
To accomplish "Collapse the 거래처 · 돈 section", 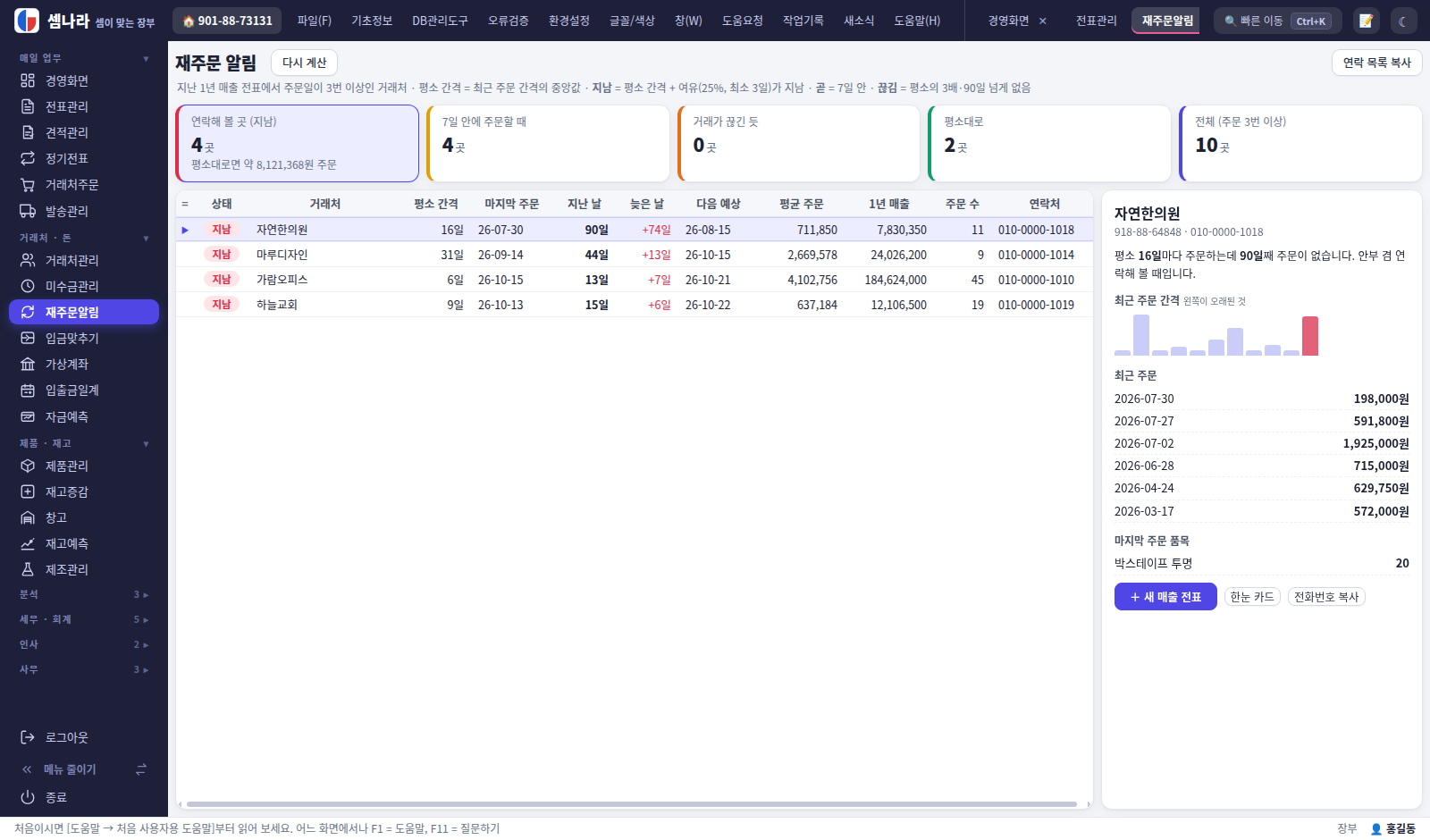I will point(84,238).
